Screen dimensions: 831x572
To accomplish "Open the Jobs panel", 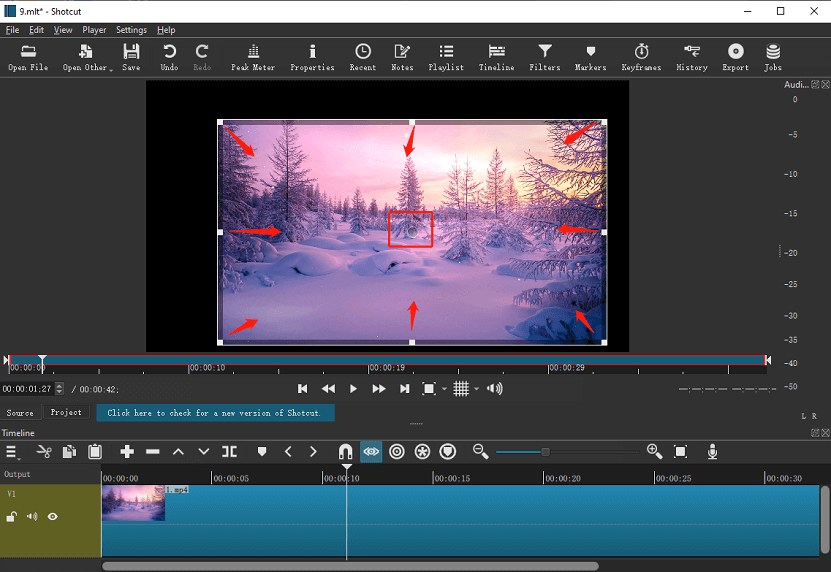I will tap(773, 57).
